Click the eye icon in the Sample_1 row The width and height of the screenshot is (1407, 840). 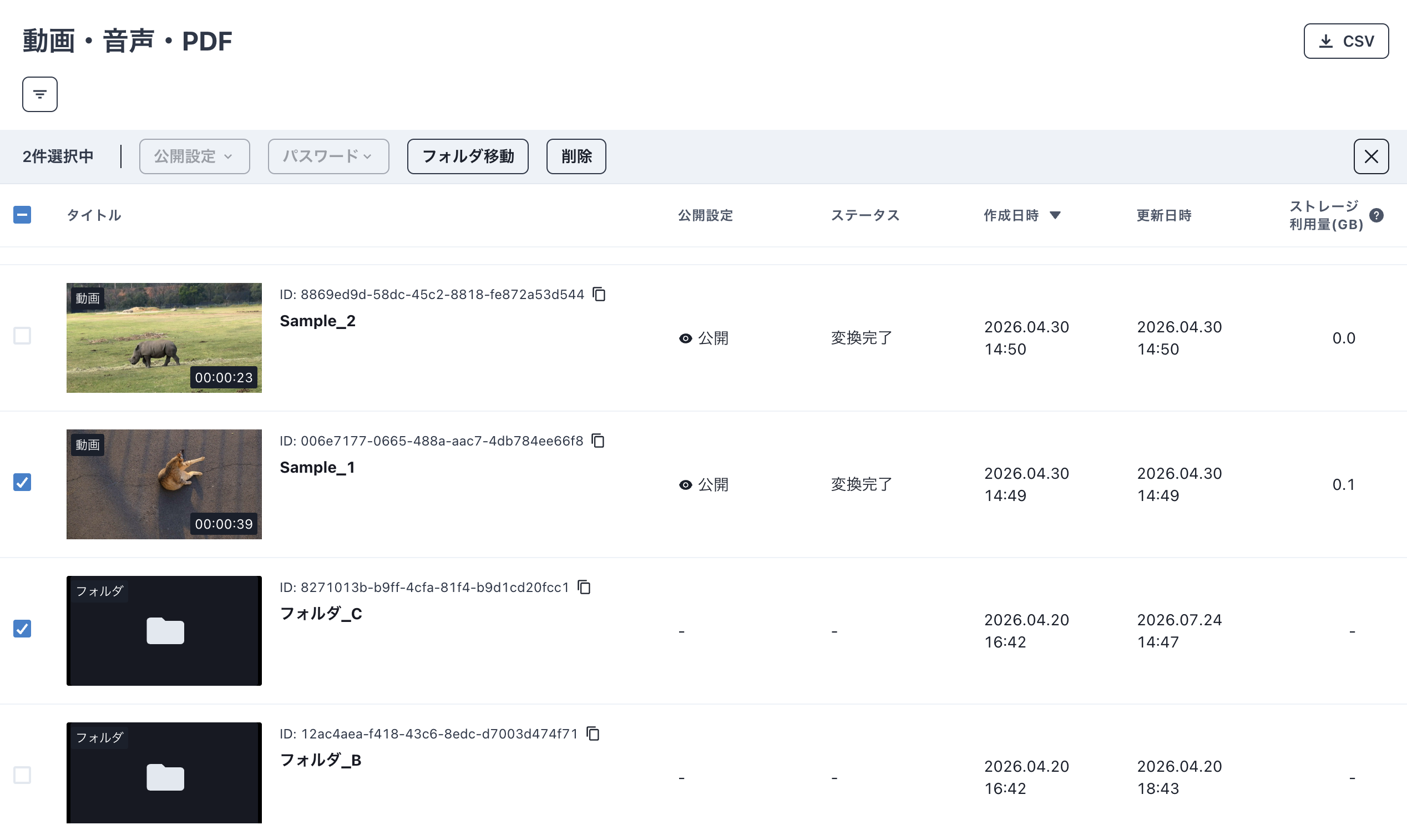click(x=685, y=485)
